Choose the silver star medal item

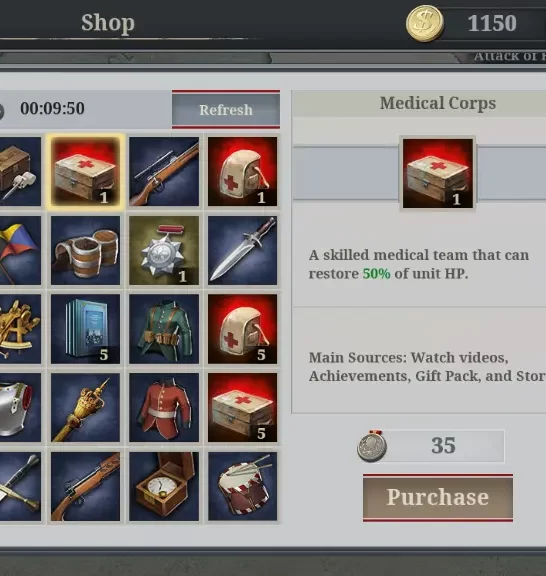point(164,250)
